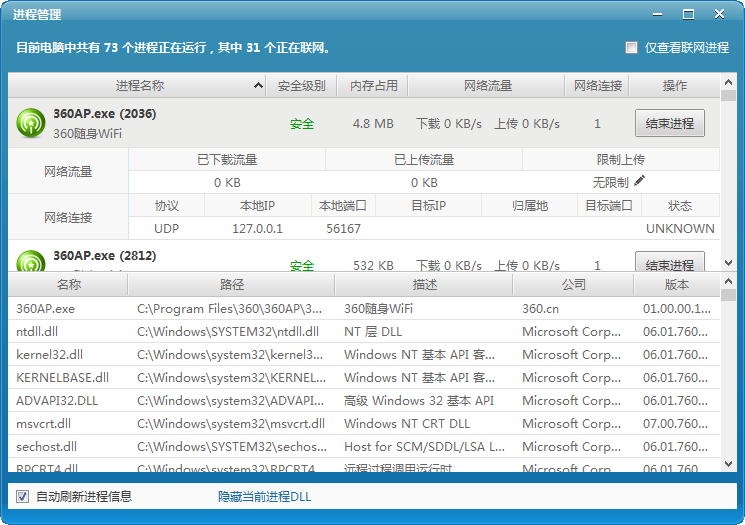
Task: Sort by 网络流量 column header
Action: 487,86
